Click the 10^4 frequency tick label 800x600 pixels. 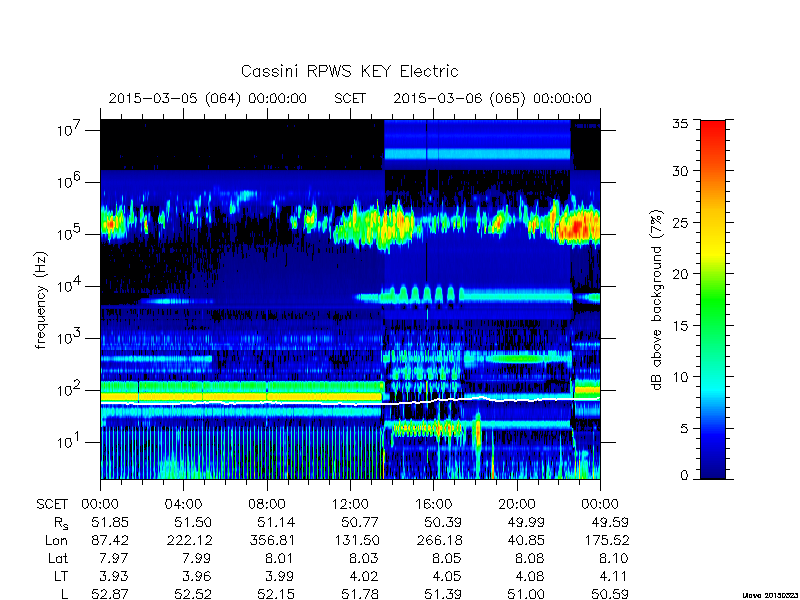(69, 286)
